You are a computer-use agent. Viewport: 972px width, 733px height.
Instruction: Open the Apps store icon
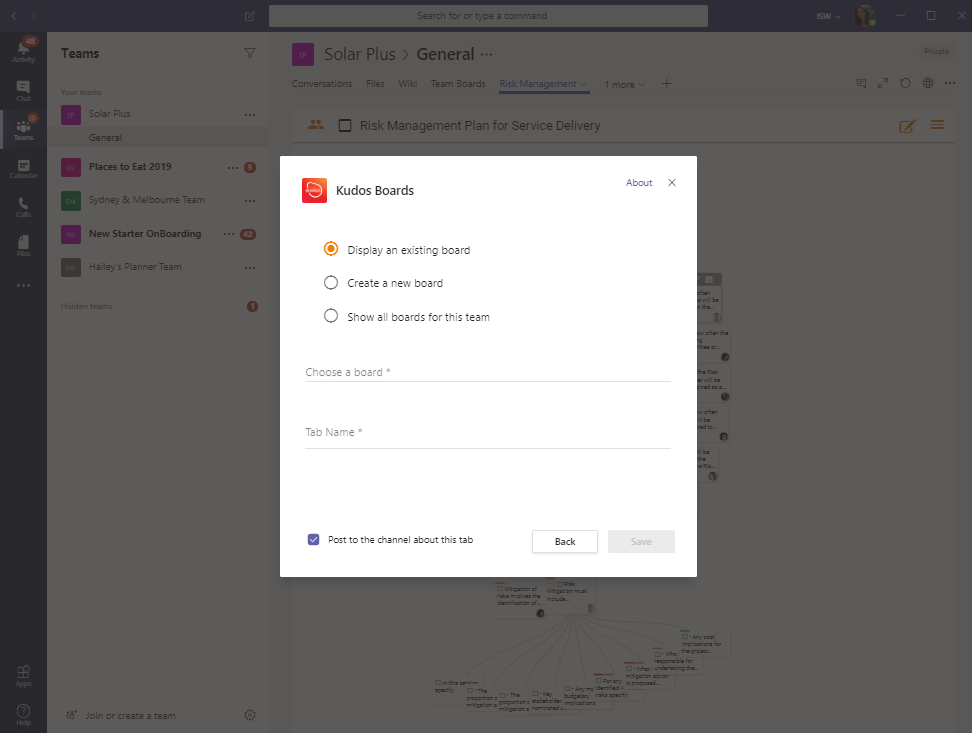pos(24,676)
